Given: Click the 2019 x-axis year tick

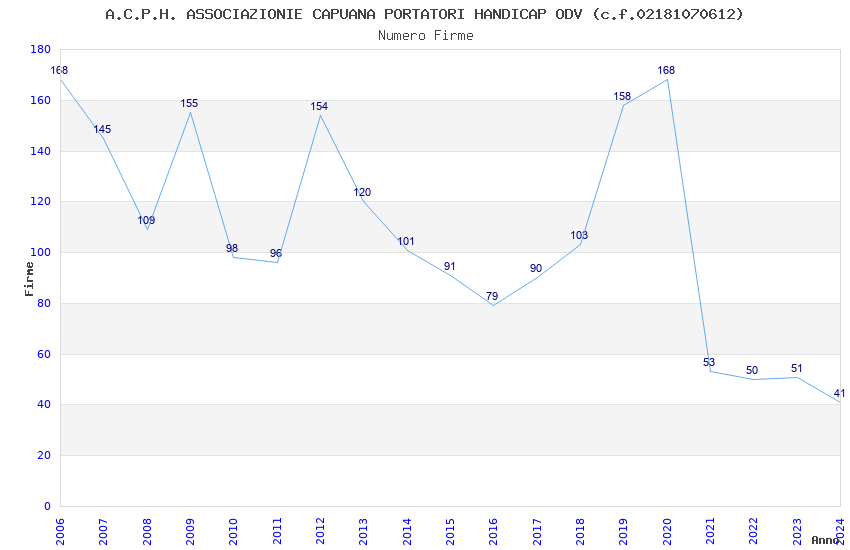Looking at the screenshot, I should coord(623,531).
